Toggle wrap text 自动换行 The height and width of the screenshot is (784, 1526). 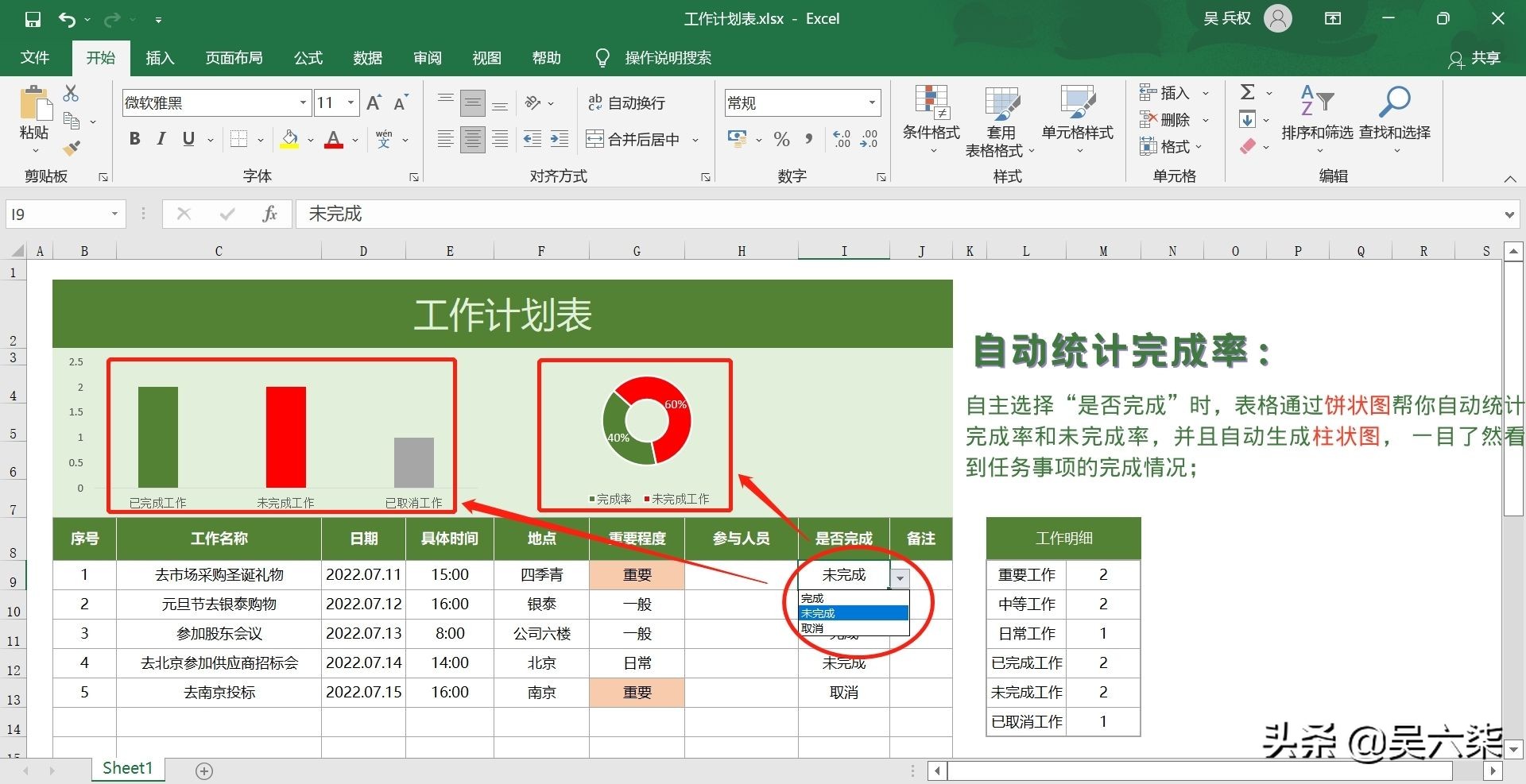coord(627,102)
